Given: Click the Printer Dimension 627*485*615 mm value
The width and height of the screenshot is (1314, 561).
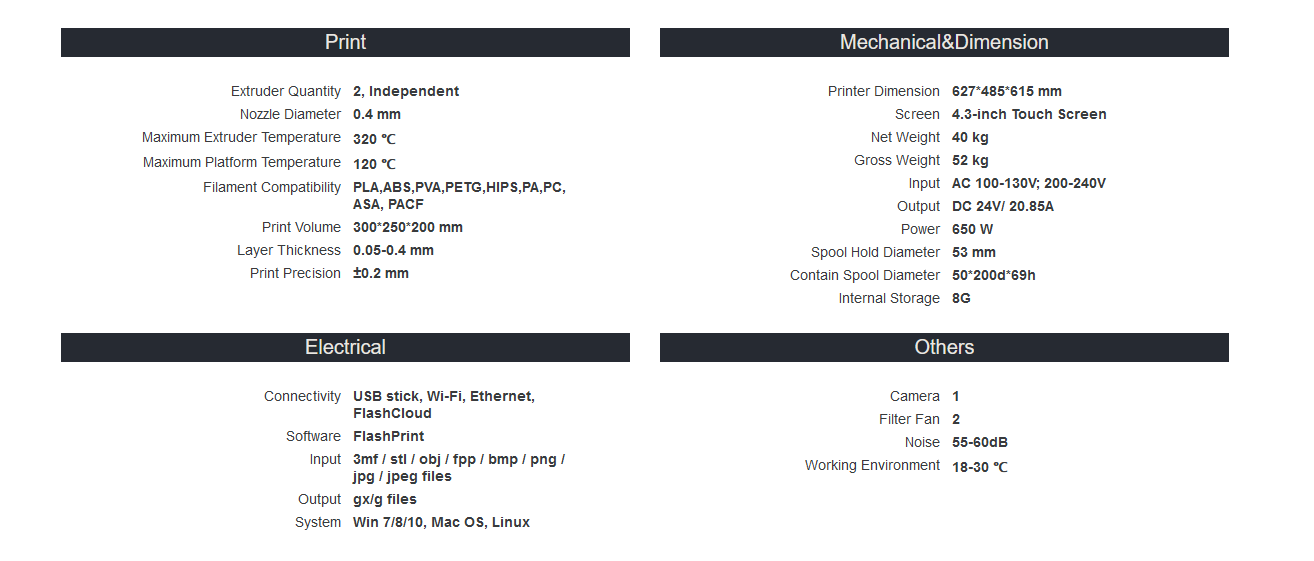Looking at the screenshot, I should coord(1007,91).
